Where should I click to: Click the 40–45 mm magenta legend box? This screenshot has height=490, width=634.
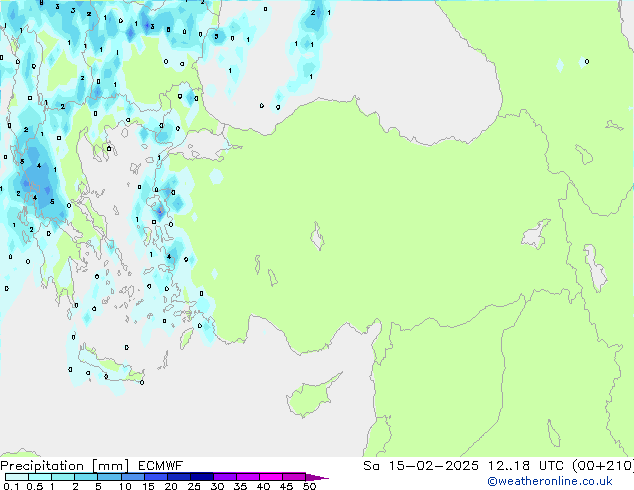click(271, 477)
